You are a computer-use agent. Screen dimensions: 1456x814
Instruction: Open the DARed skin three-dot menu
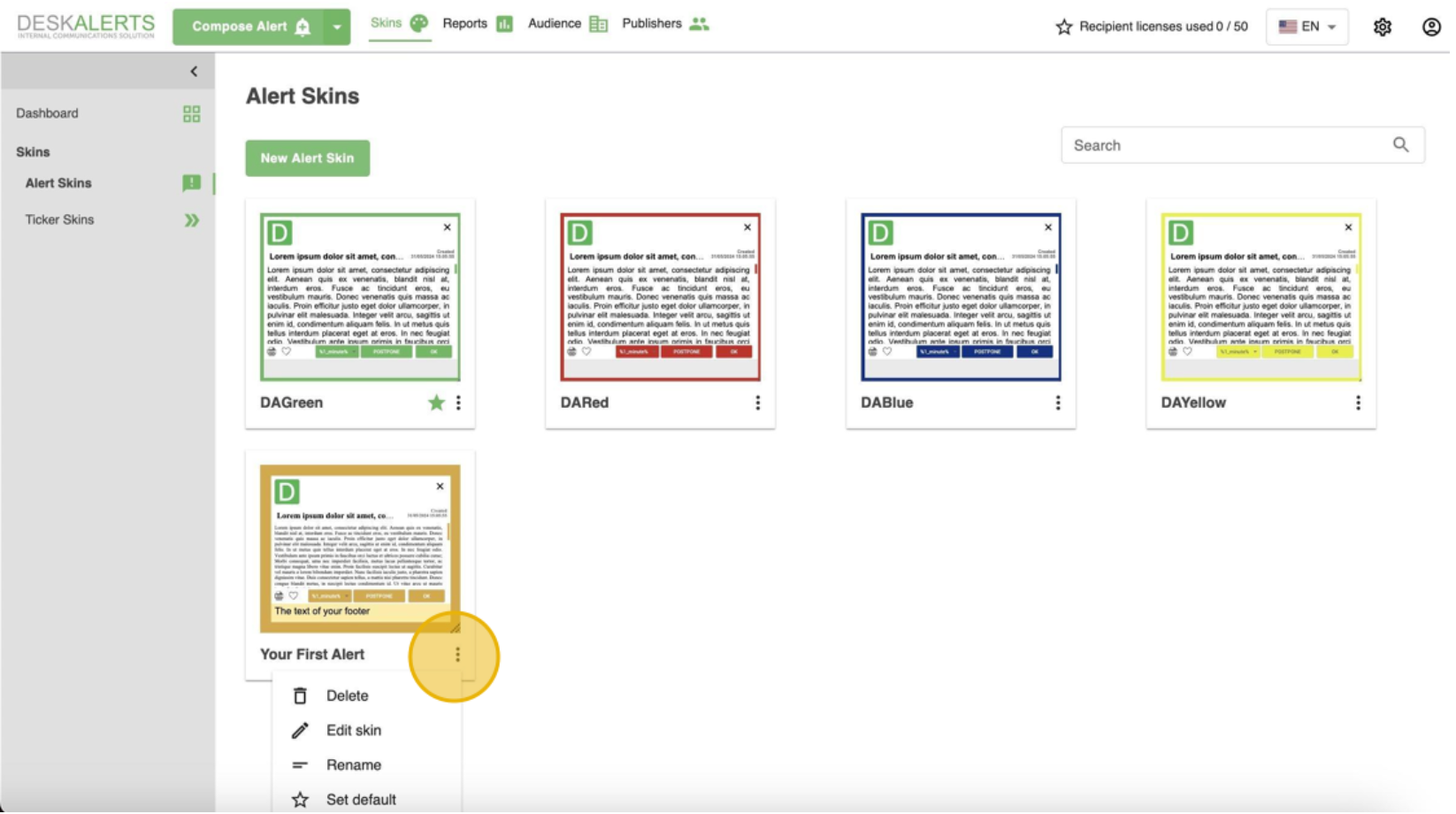click(757, 403)
